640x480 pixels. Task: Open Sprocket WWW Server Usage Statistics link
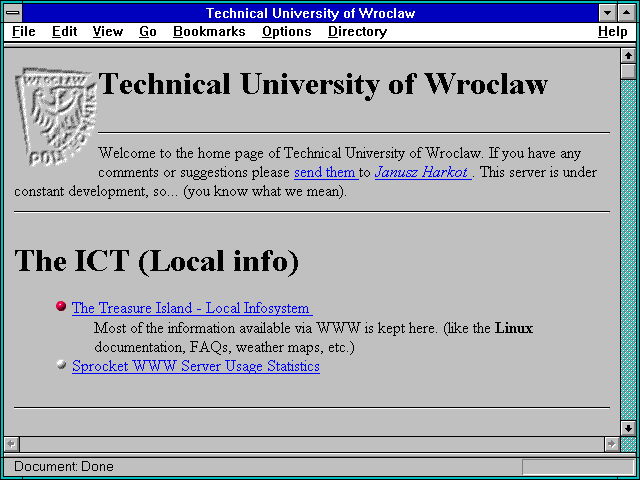tap(196, 366)
